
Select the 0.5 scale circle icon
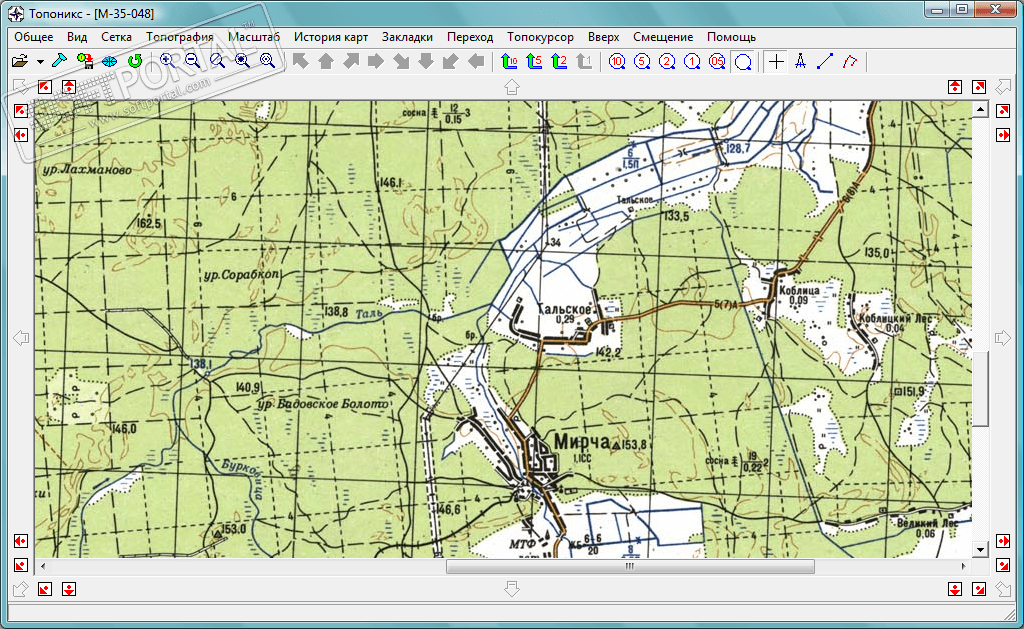coord(717,62)
